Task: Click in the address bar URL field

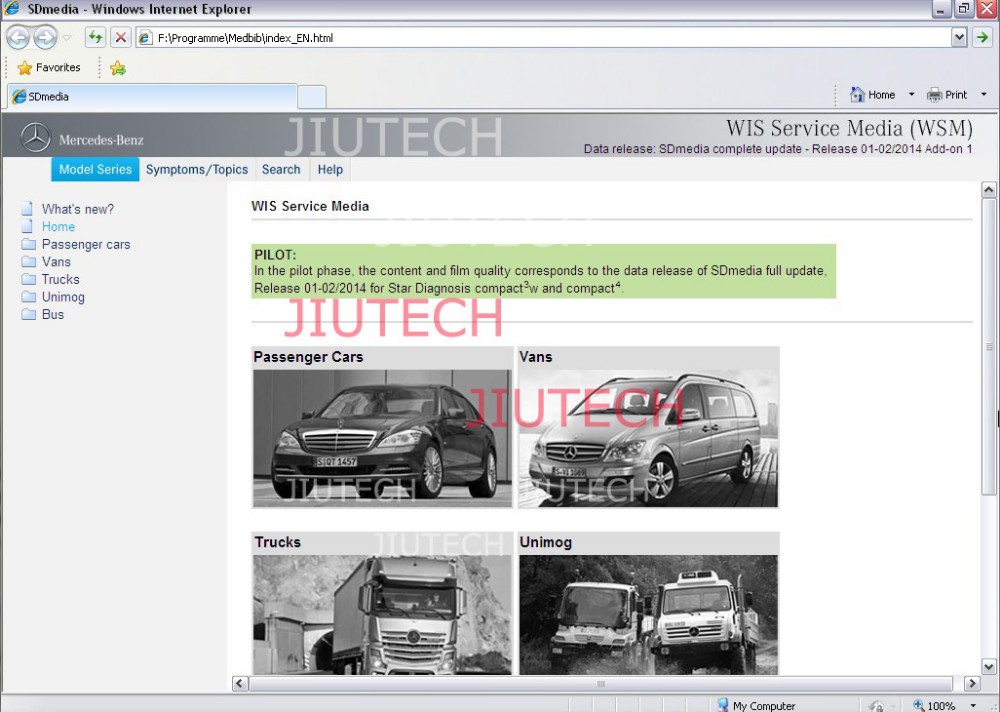Action: click(550, 38)
